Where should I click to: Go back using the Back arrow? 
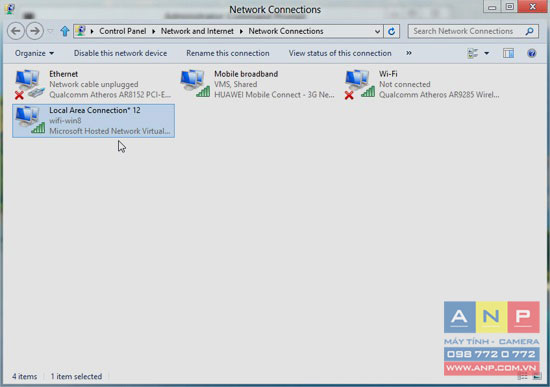click(16, 31)
